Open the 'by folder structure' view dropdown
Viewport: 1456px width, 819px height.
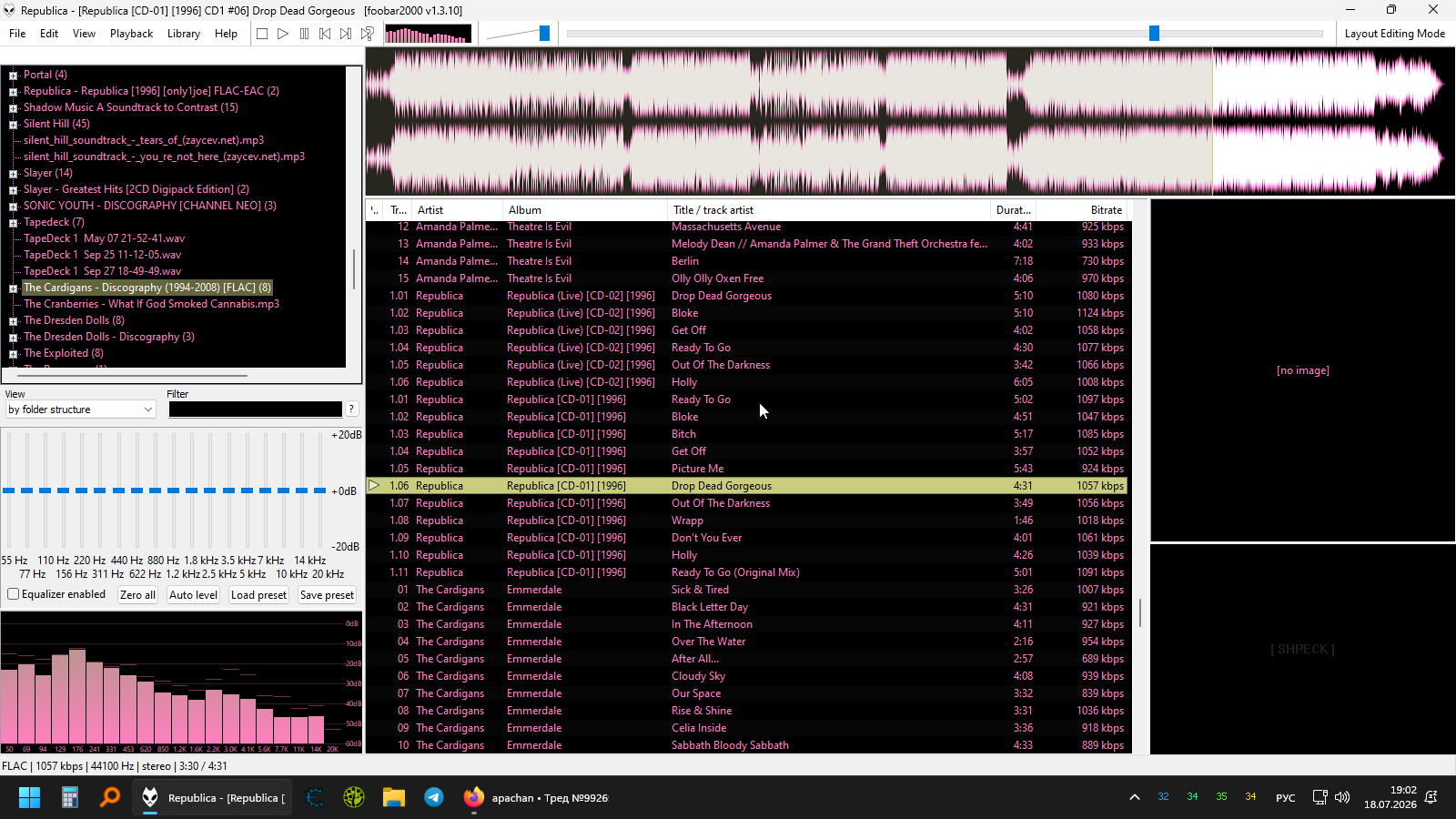(80, 409)
